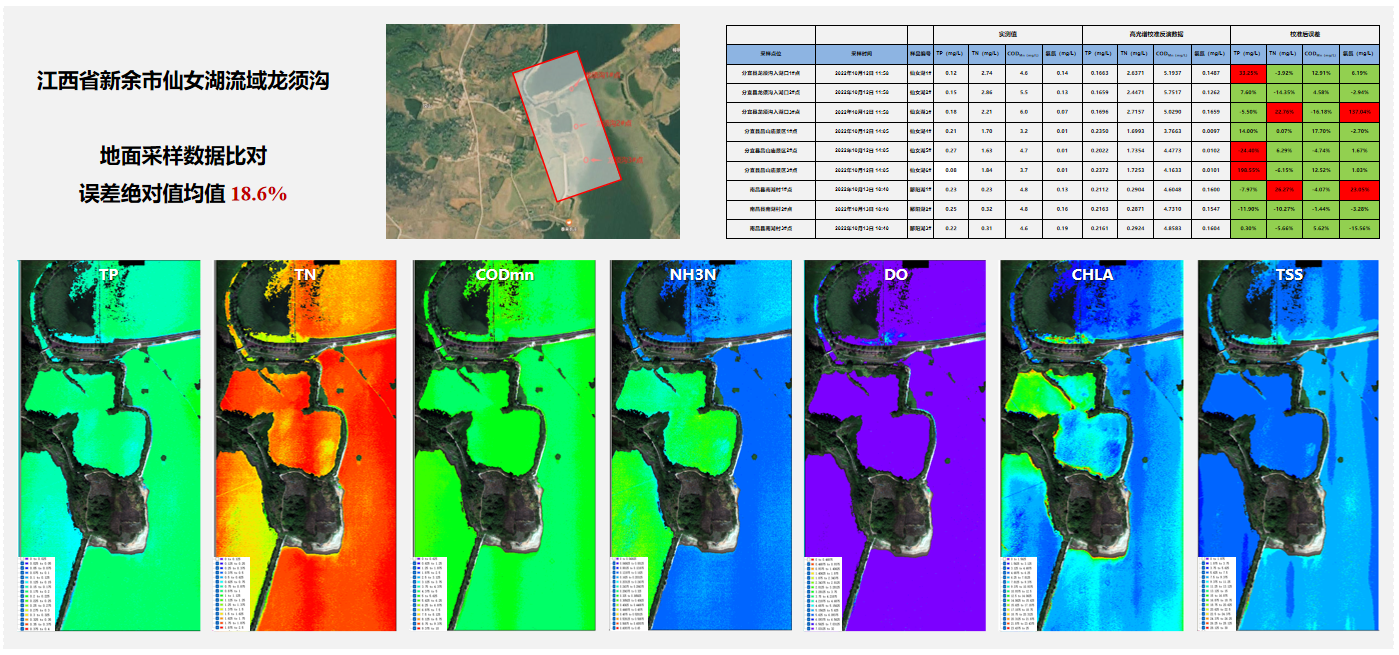Click the orange marker icon on satellite map
This screenshot has width=1399, height=655.
(571, 221)
